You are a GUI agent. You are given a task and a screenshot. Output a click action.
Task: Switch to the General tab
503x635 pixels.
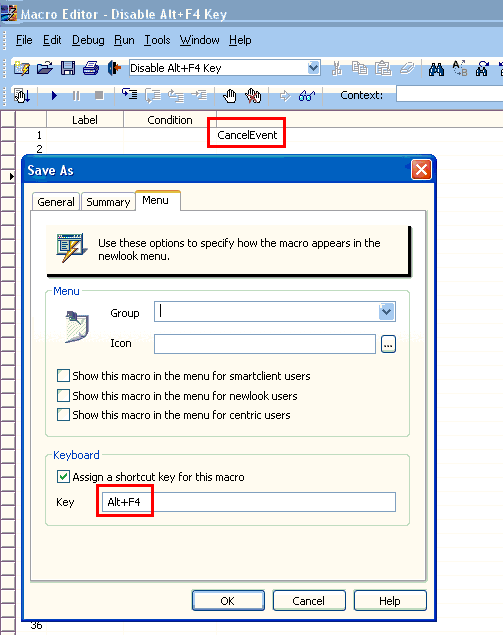coord(56,202)
